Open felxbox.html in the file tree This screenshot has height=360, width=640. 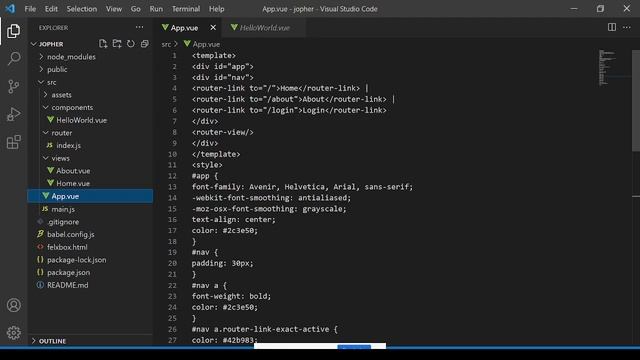[90, 247]
